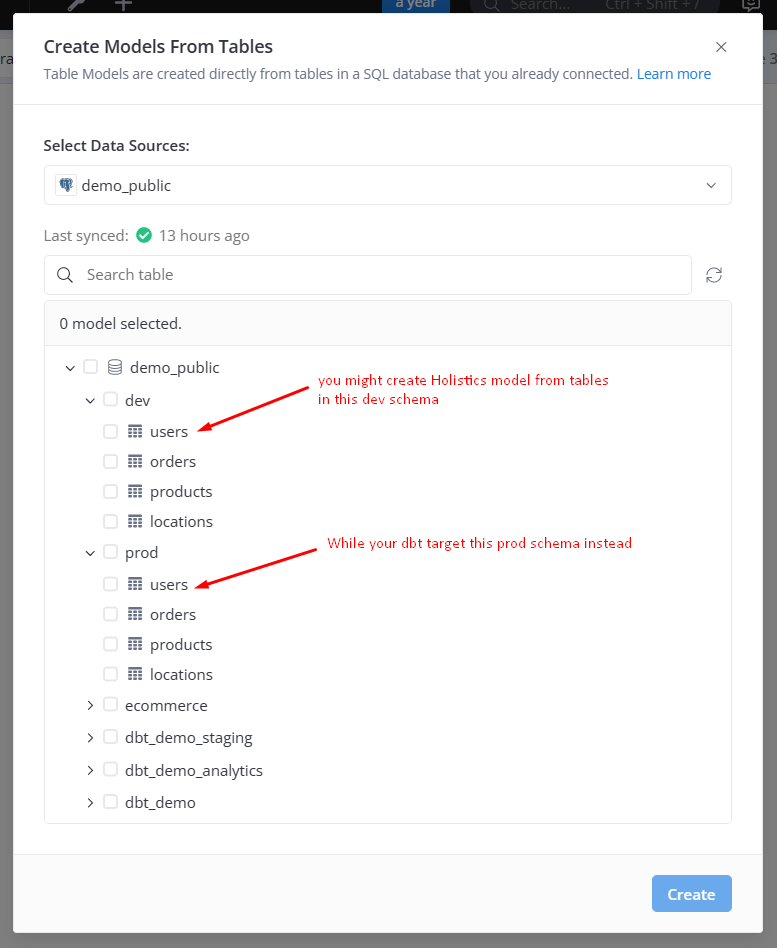Select the ecommerce schema checkbox
The height and width of the screenshot is (948, 777).
click(110, 704)
